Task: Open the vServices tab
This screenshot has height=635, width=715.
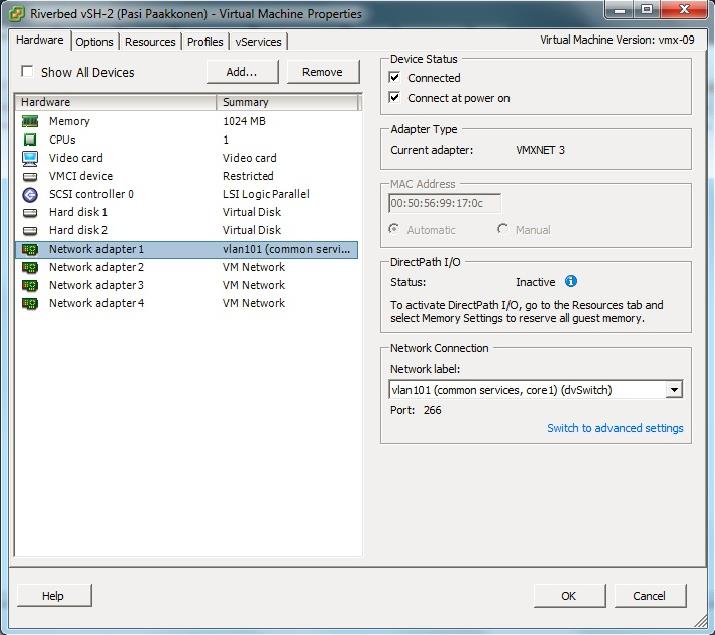Action: click(x=258, y=42)
